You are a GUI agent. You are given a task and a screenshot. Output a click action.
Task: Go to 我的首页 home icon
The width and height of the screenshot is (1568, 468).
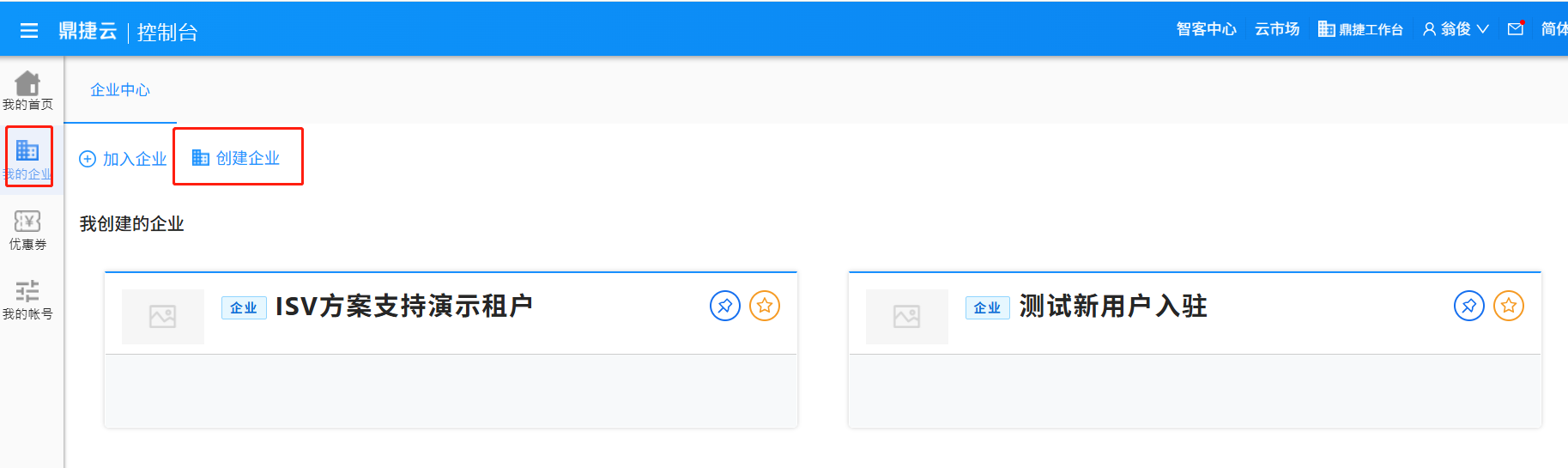27,90
